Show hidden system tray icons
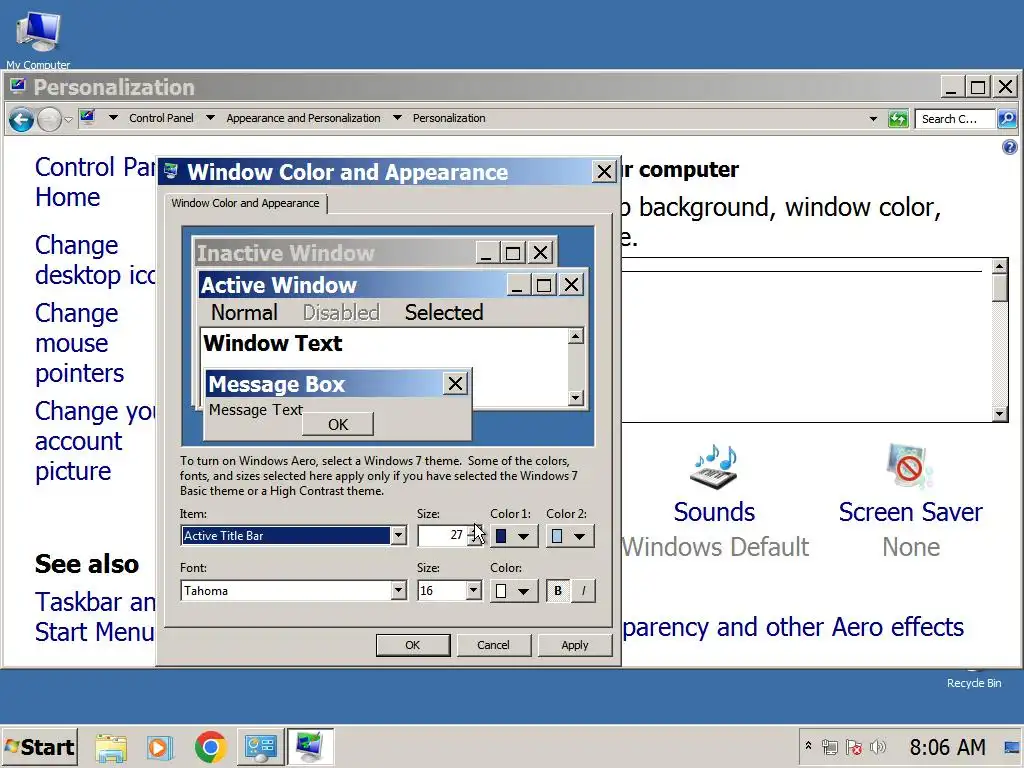This screenshot has width=1024, height=768. click(x=808, y=746)
